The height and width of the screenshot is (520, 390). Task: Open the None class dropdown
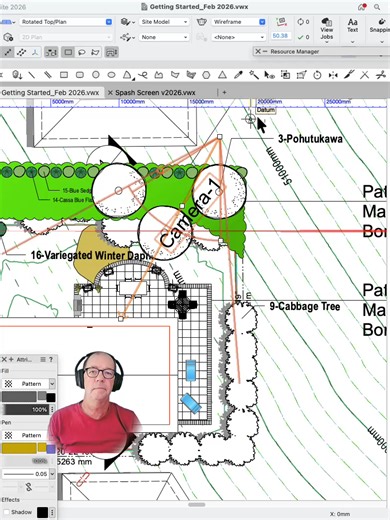164,37
